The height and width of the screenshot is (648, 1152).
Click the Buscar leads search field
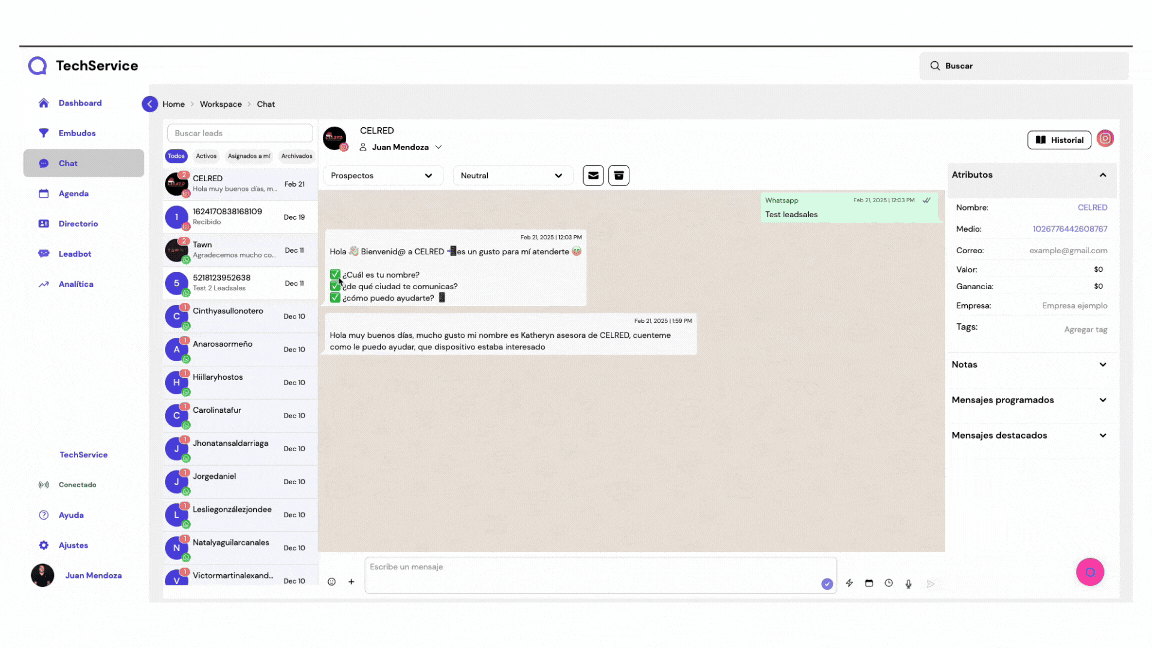240,133
